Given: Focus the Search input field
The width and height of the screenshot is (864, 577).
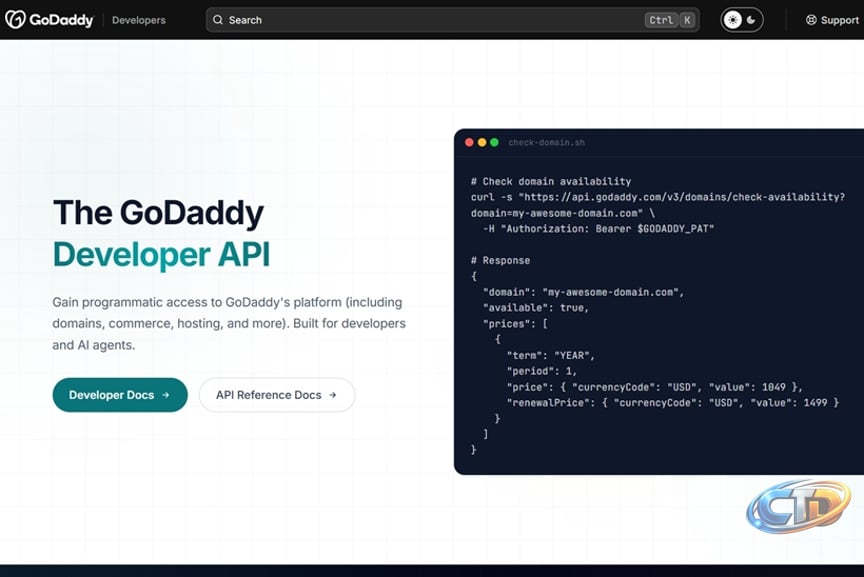Looking at the screenshot, I should (x=452, y=20).
